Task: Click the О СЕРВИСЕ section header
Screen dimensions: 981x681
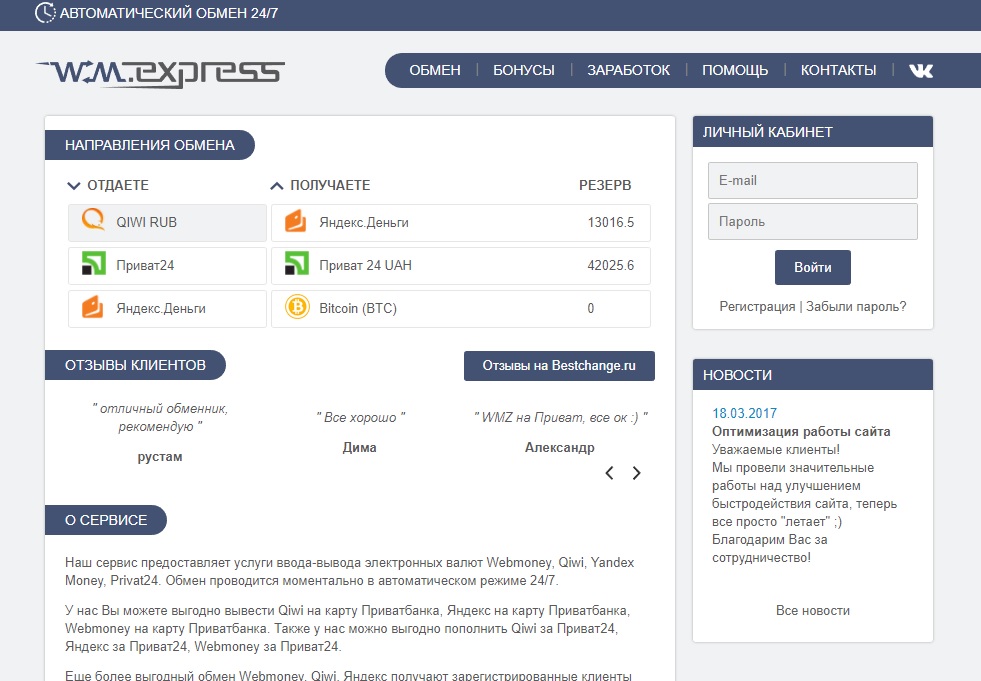Action: tap(106, 520)
